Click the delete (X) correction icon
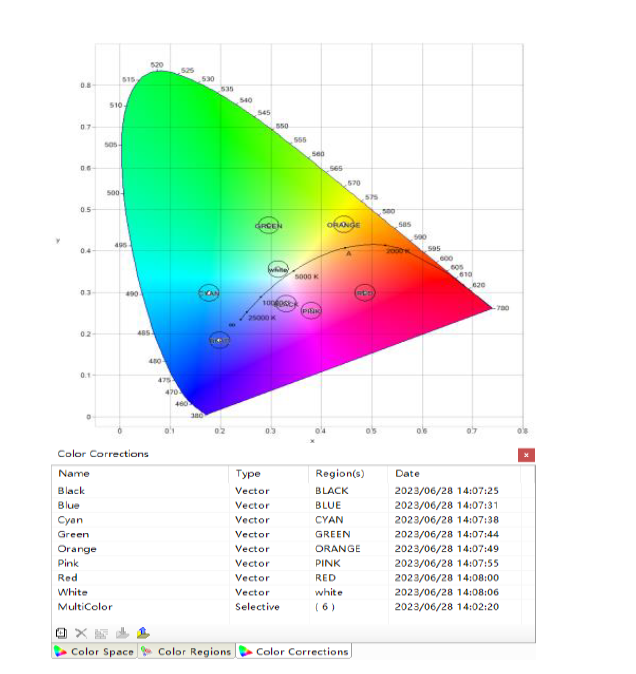 pyautogui.click(x=81, y=633)
